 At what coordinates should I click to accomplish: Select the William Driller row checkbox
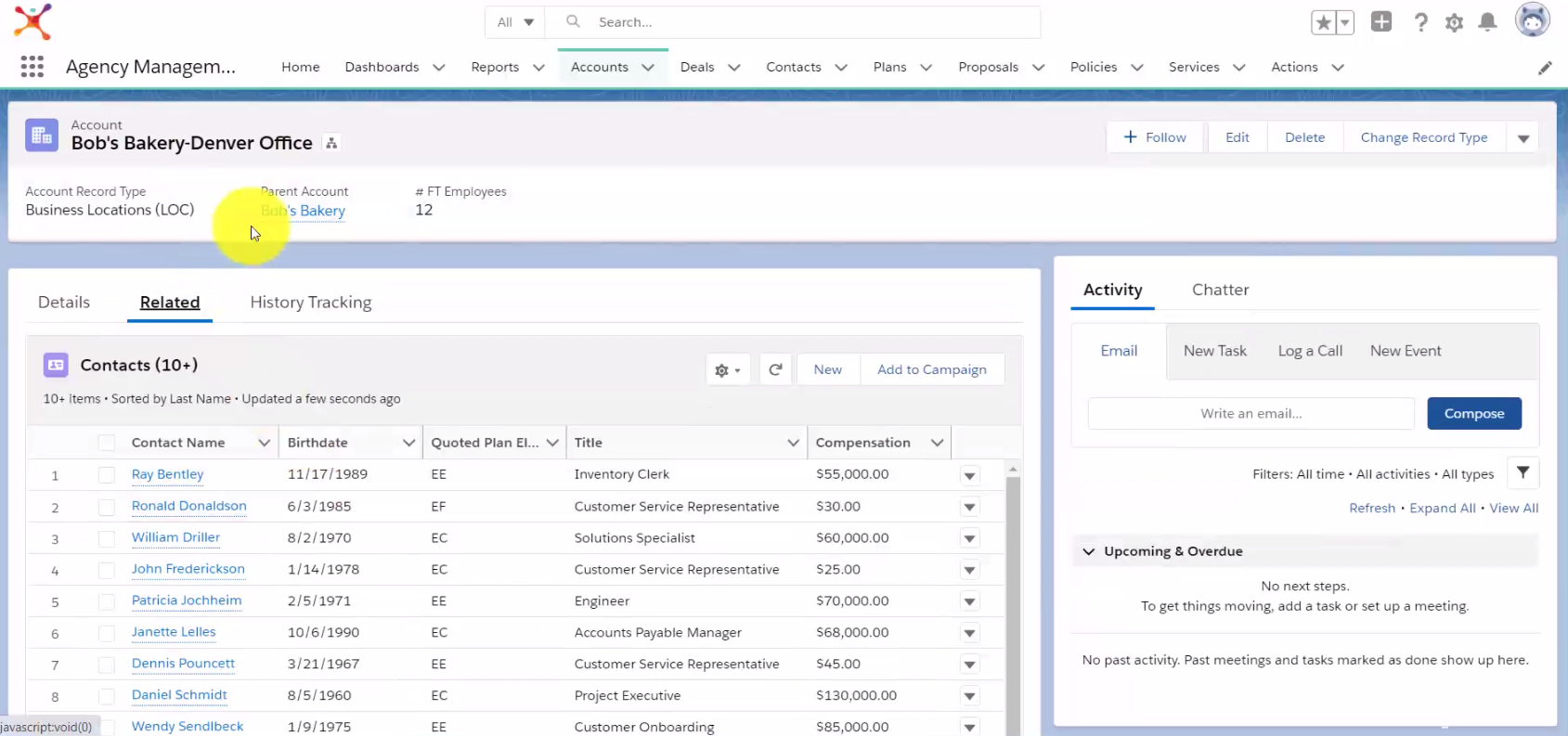point(107,538)
